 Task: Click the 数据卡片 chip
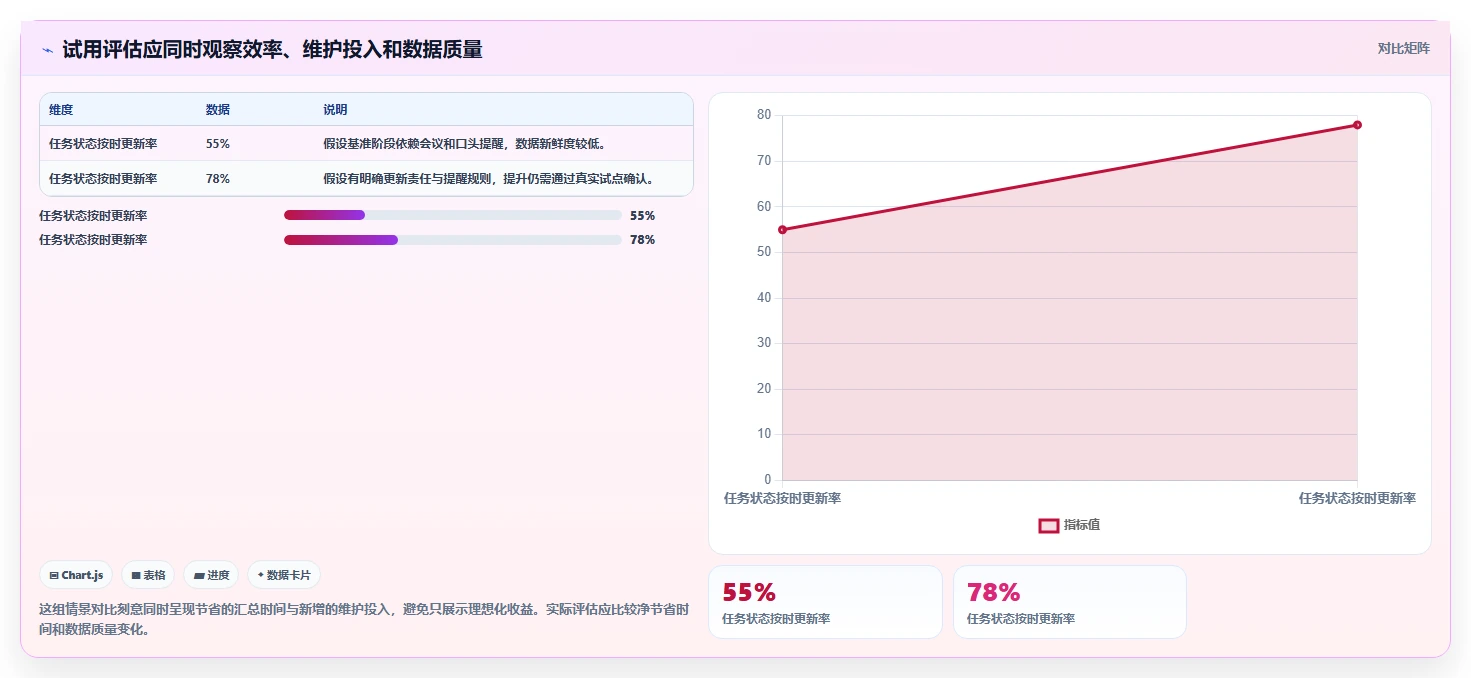click(x=284, y=575)
